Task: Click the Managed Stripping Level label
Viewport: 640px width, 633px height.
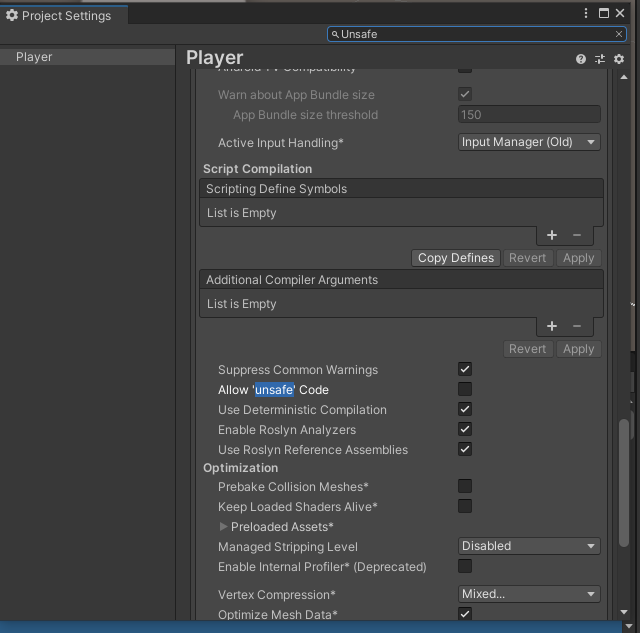Action: coord(288,547)
